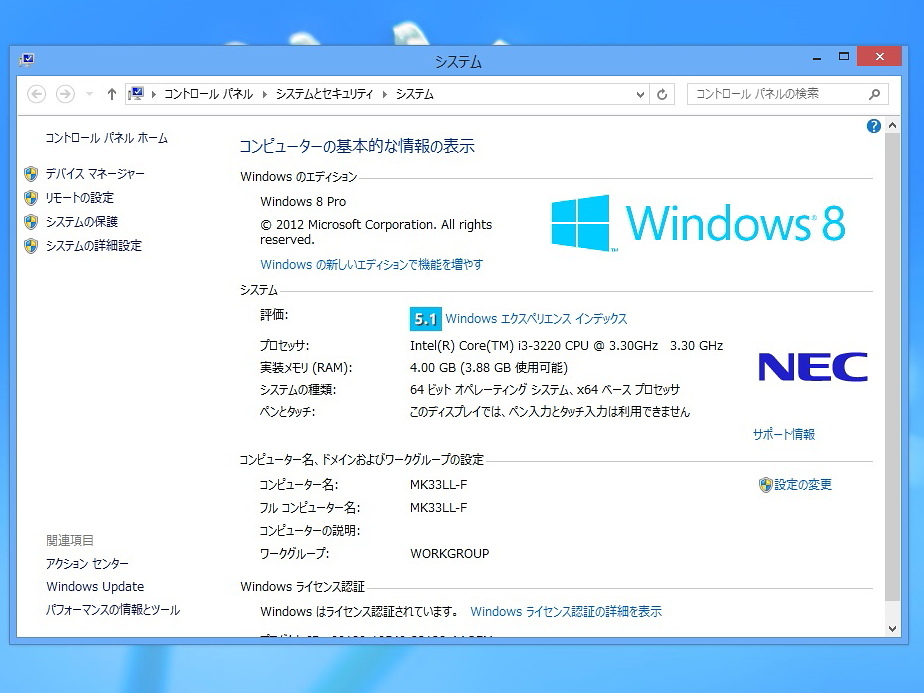This screenshot has height=693, width=924.
Task: Open help with the question mark icon
Action: [874, 126]
